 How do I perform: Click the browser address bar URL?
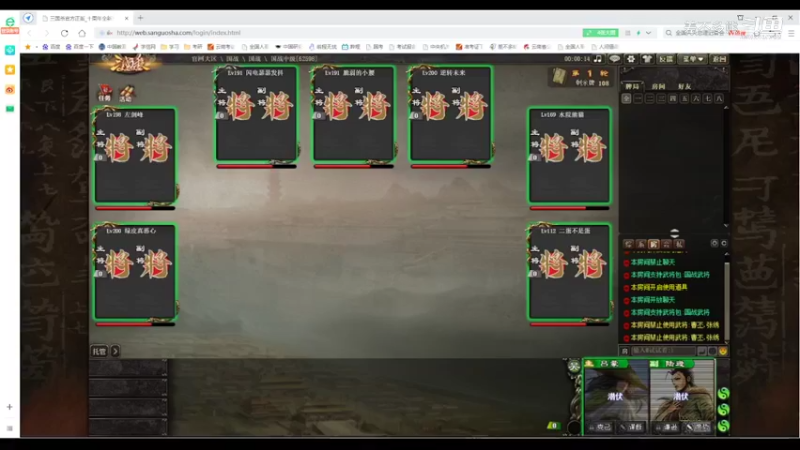click(178, 33)
